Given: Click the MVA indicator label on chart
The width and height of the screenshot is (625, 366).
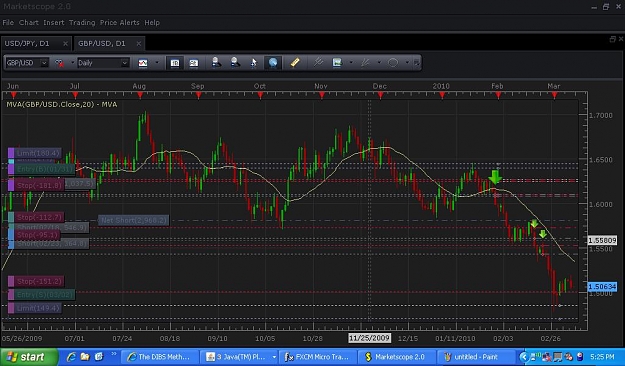Looking at the screenshot, I should pyautogui.click(x=62, y=104).
